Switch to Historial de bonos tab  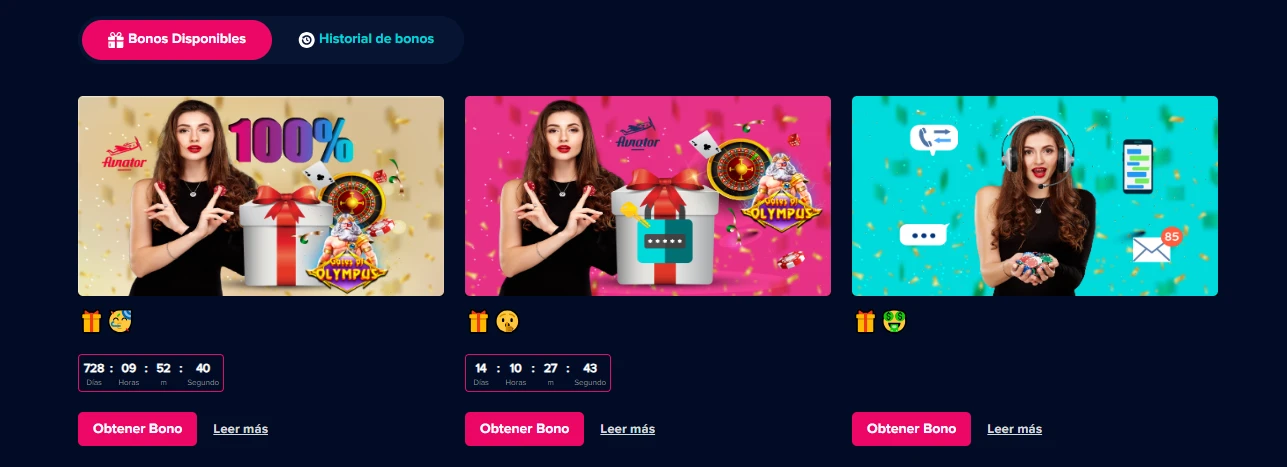[367, 40]
